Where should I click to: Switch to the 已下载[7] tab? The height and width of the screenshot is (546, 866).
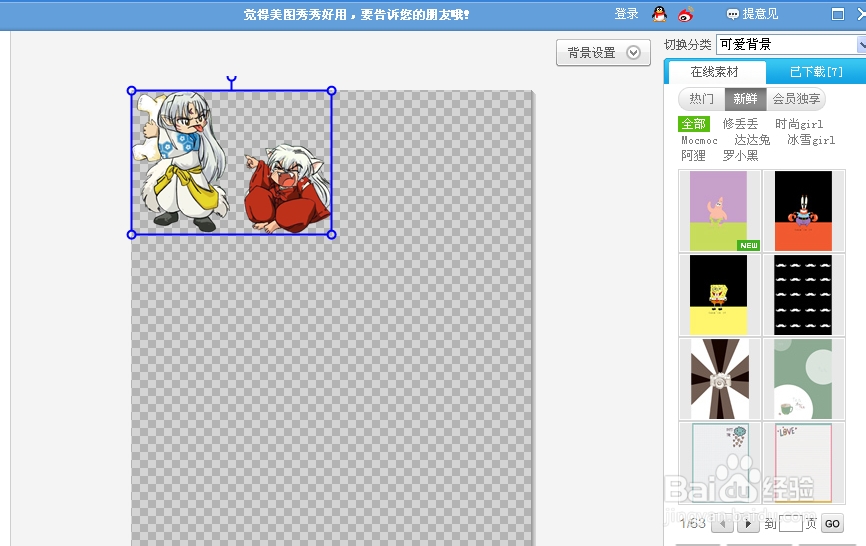pos(816,72)
